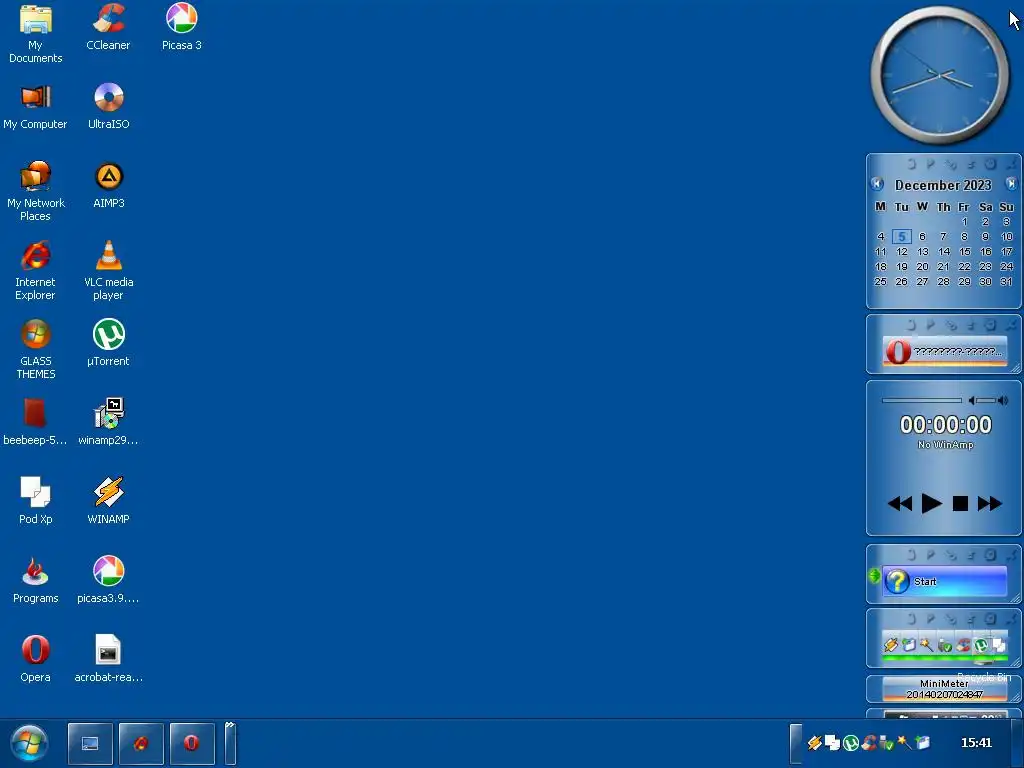Go to next month in calendar widget
Image resolution: width=1024 pixels, height=768 pixels.
coord(1011,184)
